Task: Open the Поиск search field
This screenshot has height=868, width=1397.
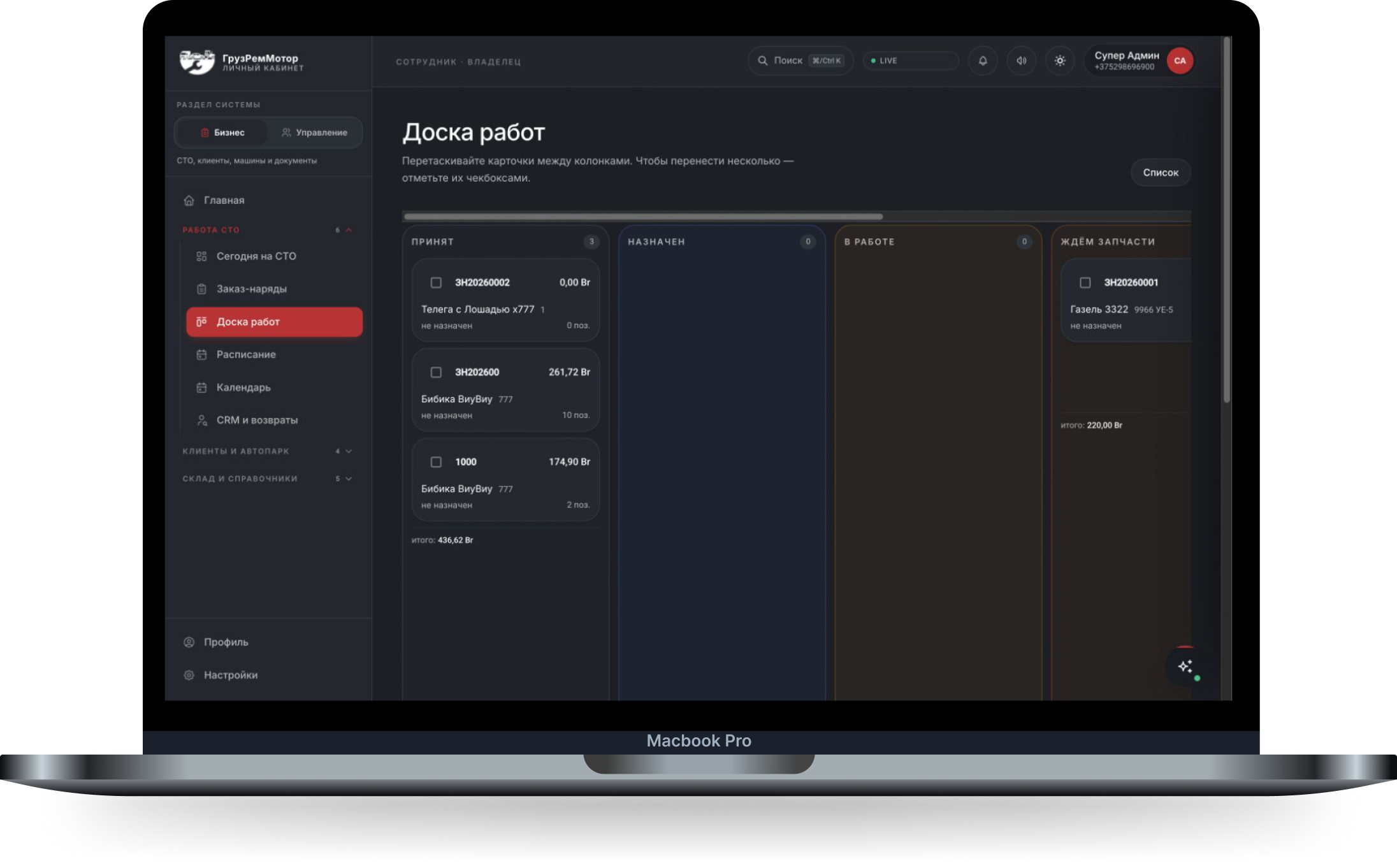Action: 800,61
